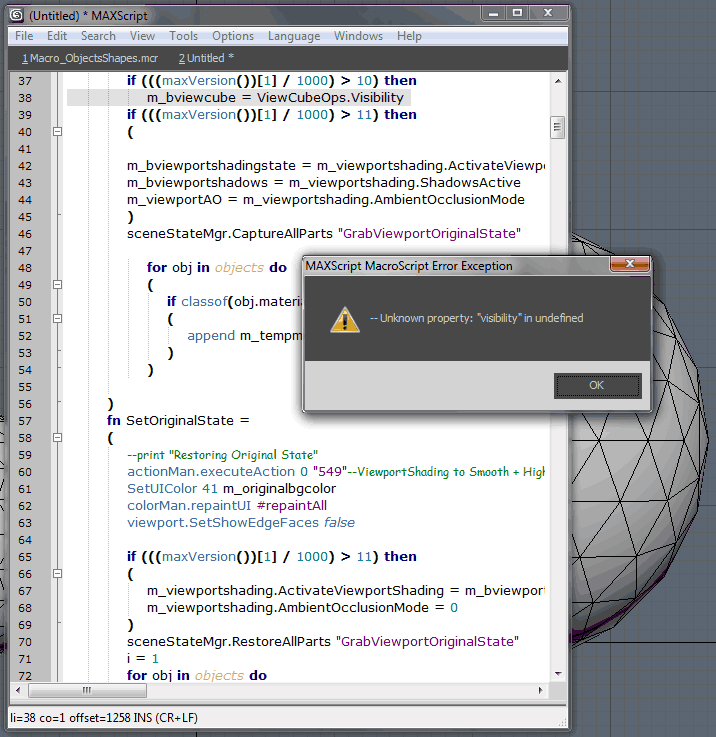Viewport: 716px width, 737px height.
Task: Click the horizontal scrollbar thumb
Action: (87, 690)
